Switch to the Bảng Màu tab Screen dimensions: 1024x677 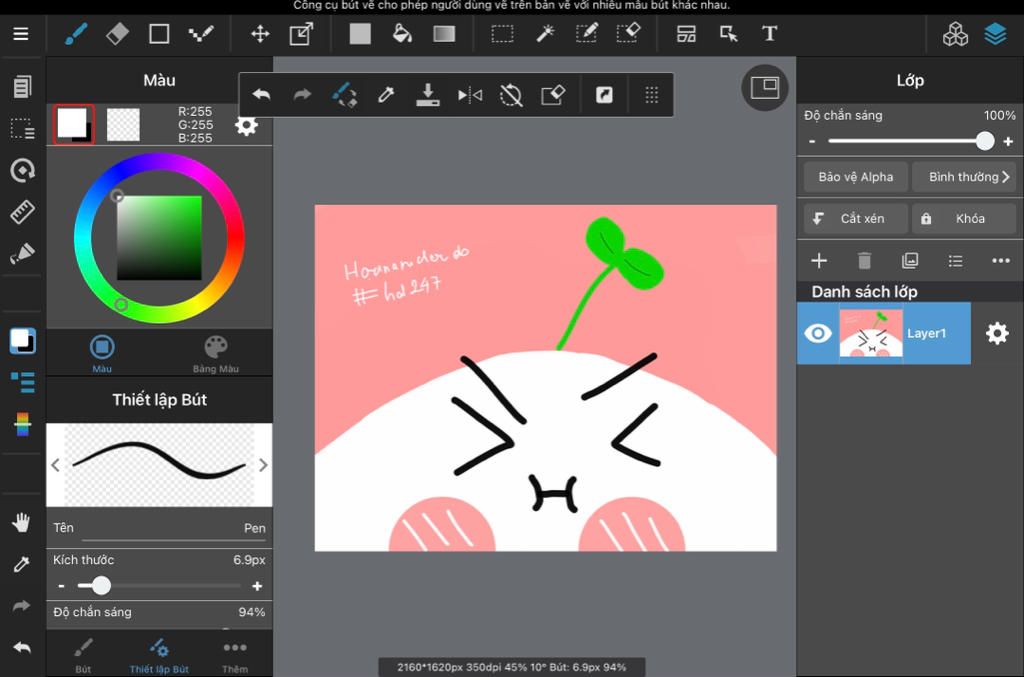click(x=216, y=354)
